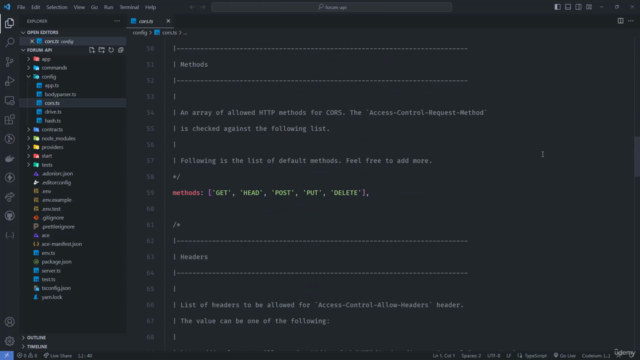Open the Codeium status bar entry

[596, 356]
